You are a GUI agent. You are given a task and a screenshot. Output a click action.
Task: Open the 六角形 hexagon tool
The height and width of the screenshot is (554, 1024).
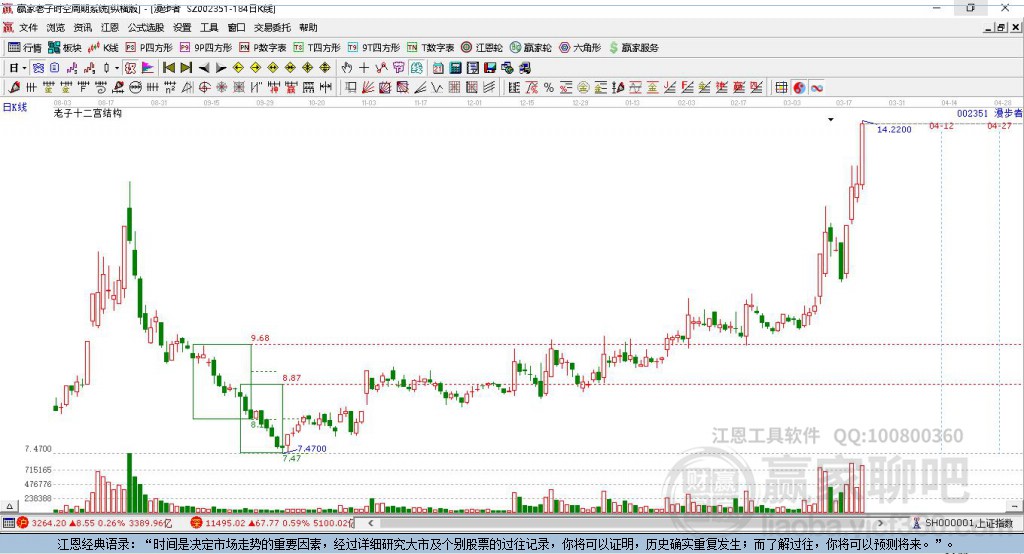coord(580,48)
